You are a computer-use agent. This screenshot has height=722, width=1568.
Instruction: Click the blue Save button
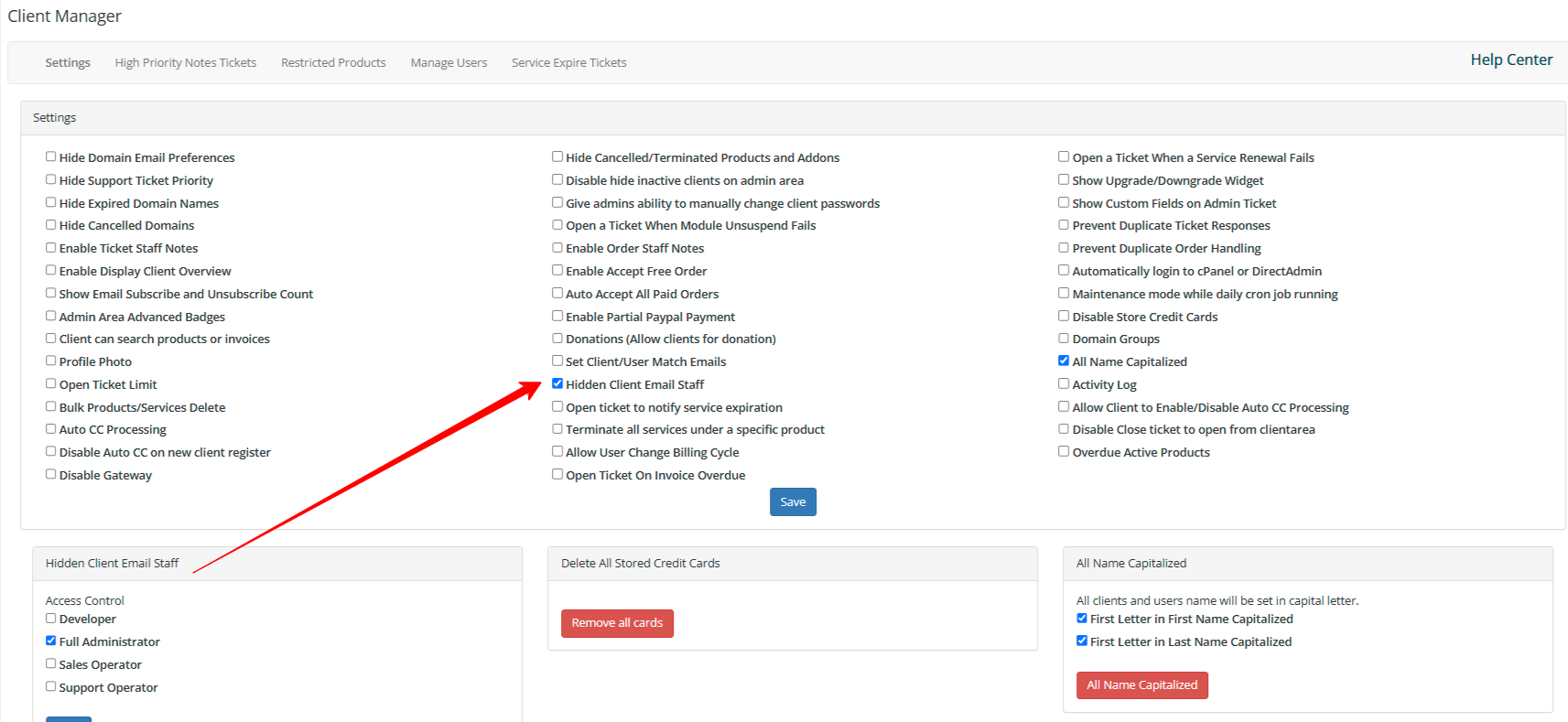[x=793, y=501]
